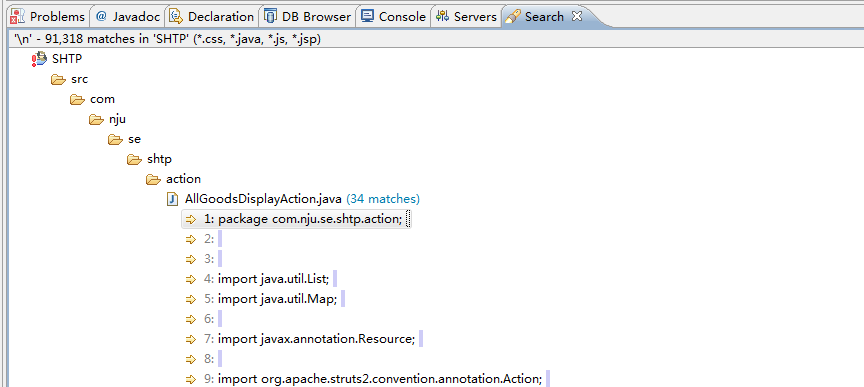Image resolution: width=864 pixels, height=387 pixels.
Task: Click the action folder icon
Action: [x=153, y=179]
